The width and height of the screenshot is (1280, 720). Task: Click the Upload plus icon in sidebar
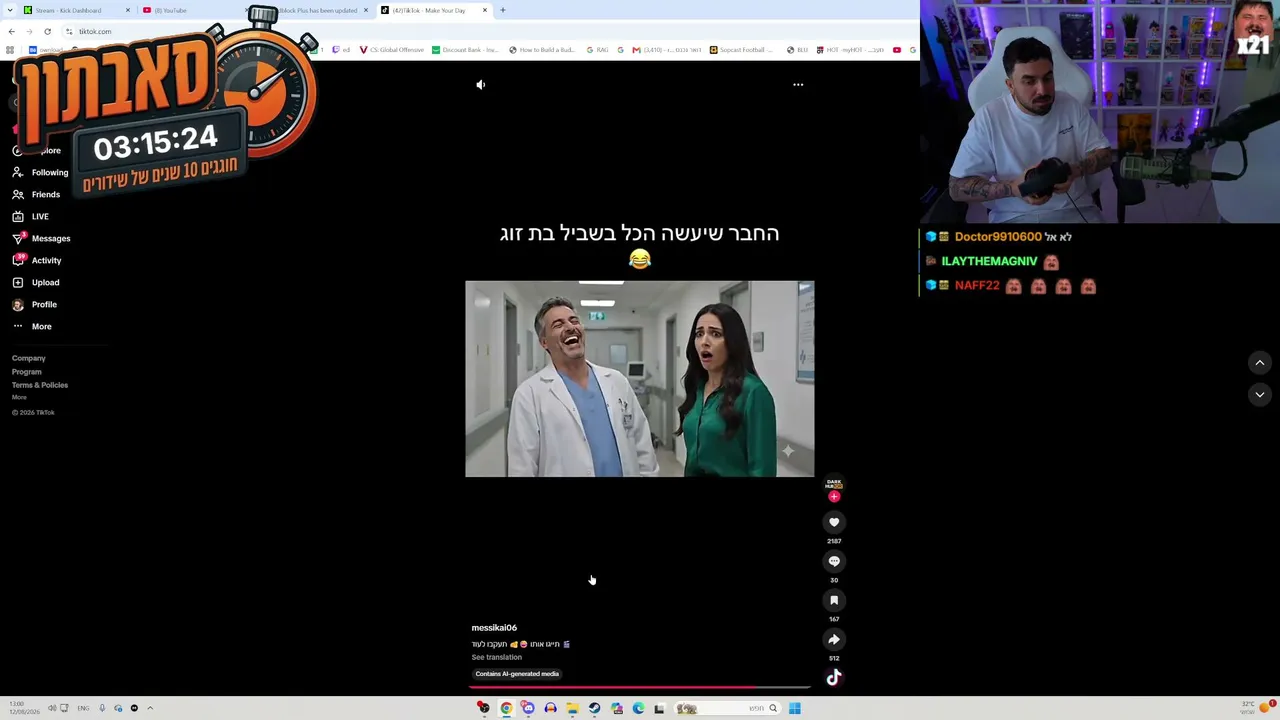18,282
